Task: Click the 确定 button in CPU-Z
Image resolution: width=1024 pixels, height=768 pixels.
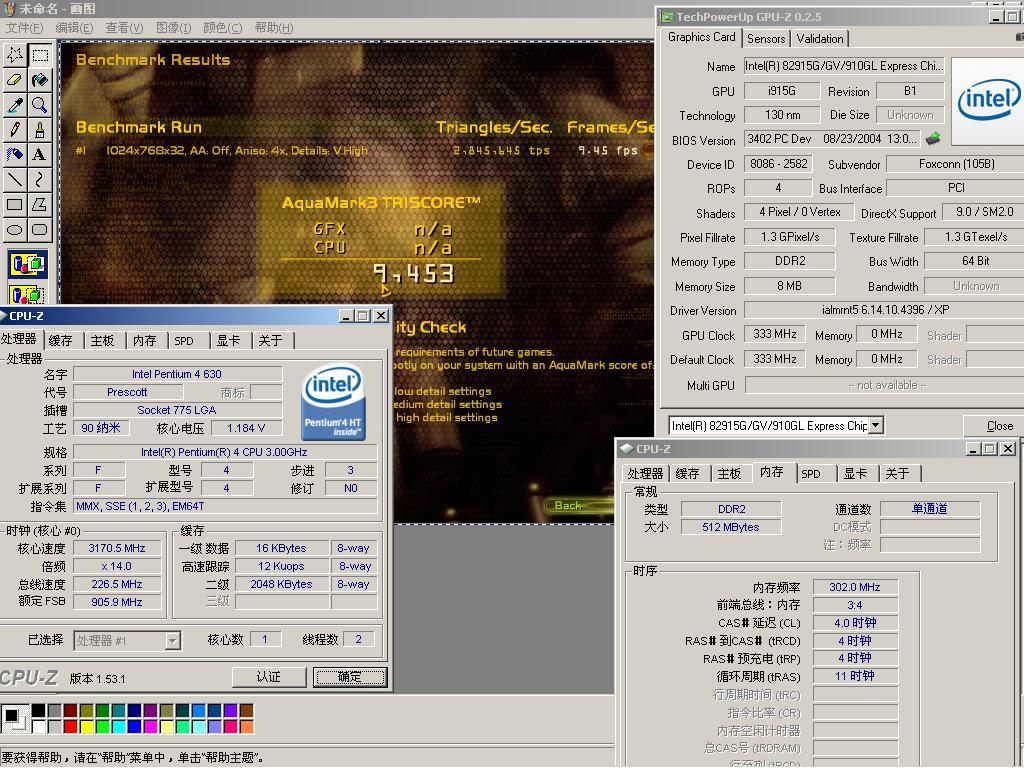Action: (349, 677)
